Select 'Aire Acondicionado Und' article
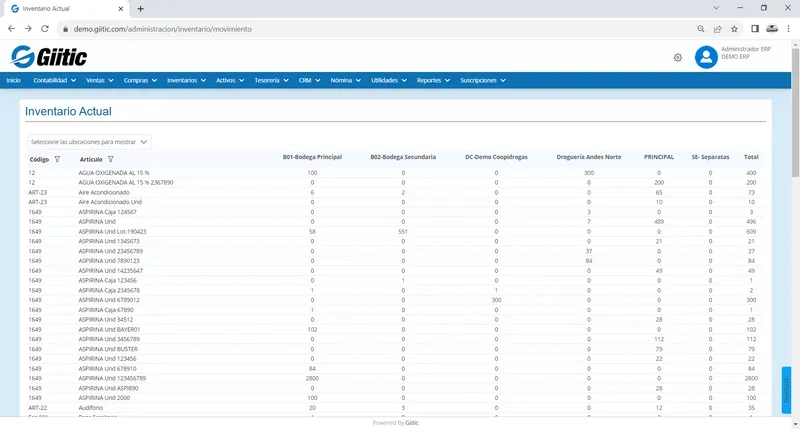The height and width of the screenshot is (429, 800). [x=110, y=202]
